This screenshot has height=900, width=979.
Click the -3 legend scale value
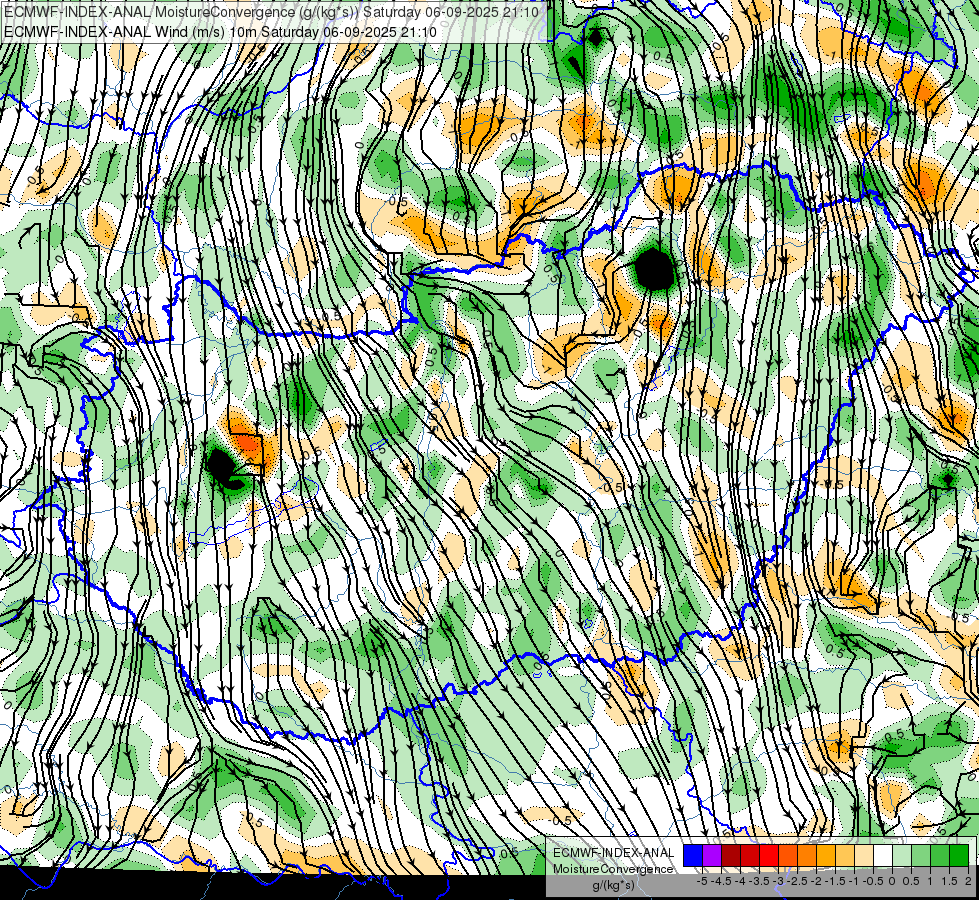779,881
